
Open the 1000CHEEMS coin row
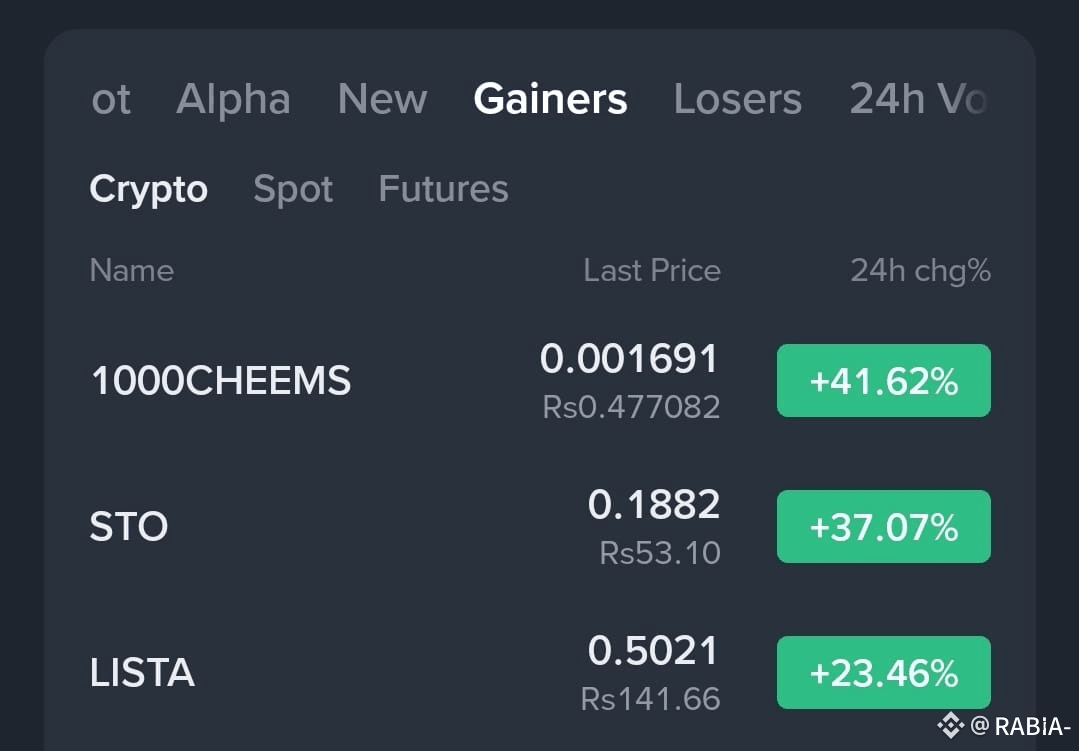tap(540, 381)
